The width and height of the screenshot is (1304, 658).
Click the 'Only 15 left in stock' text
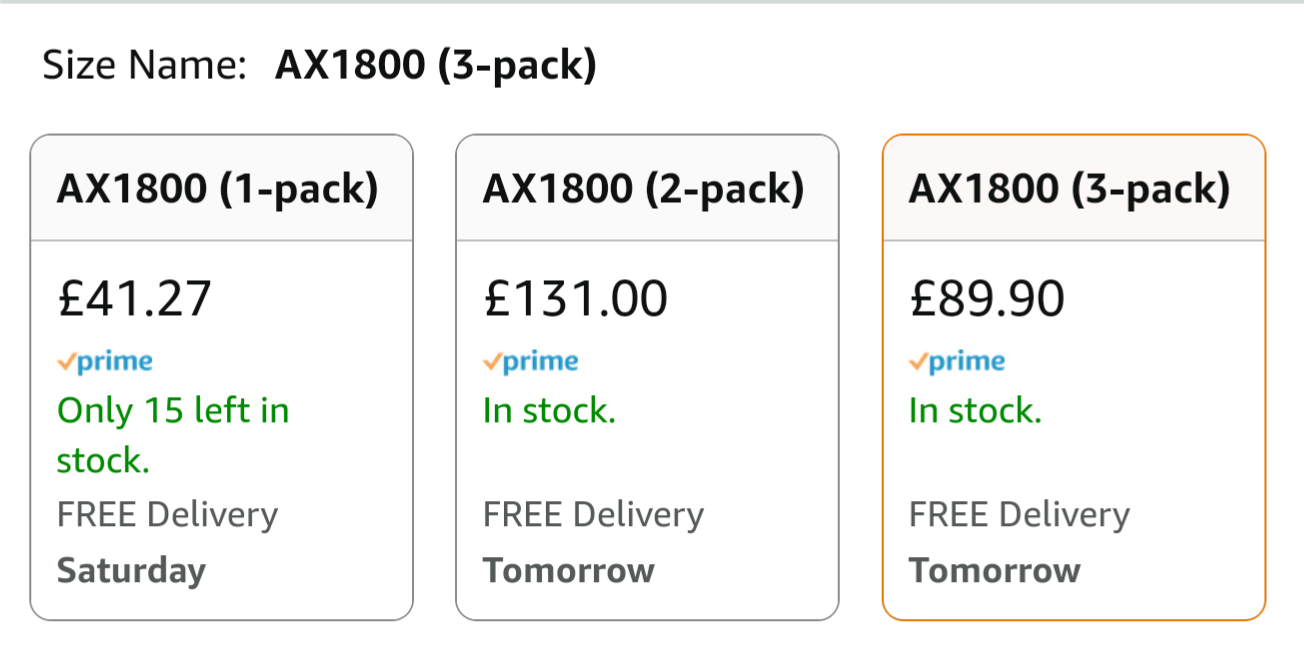173,435
